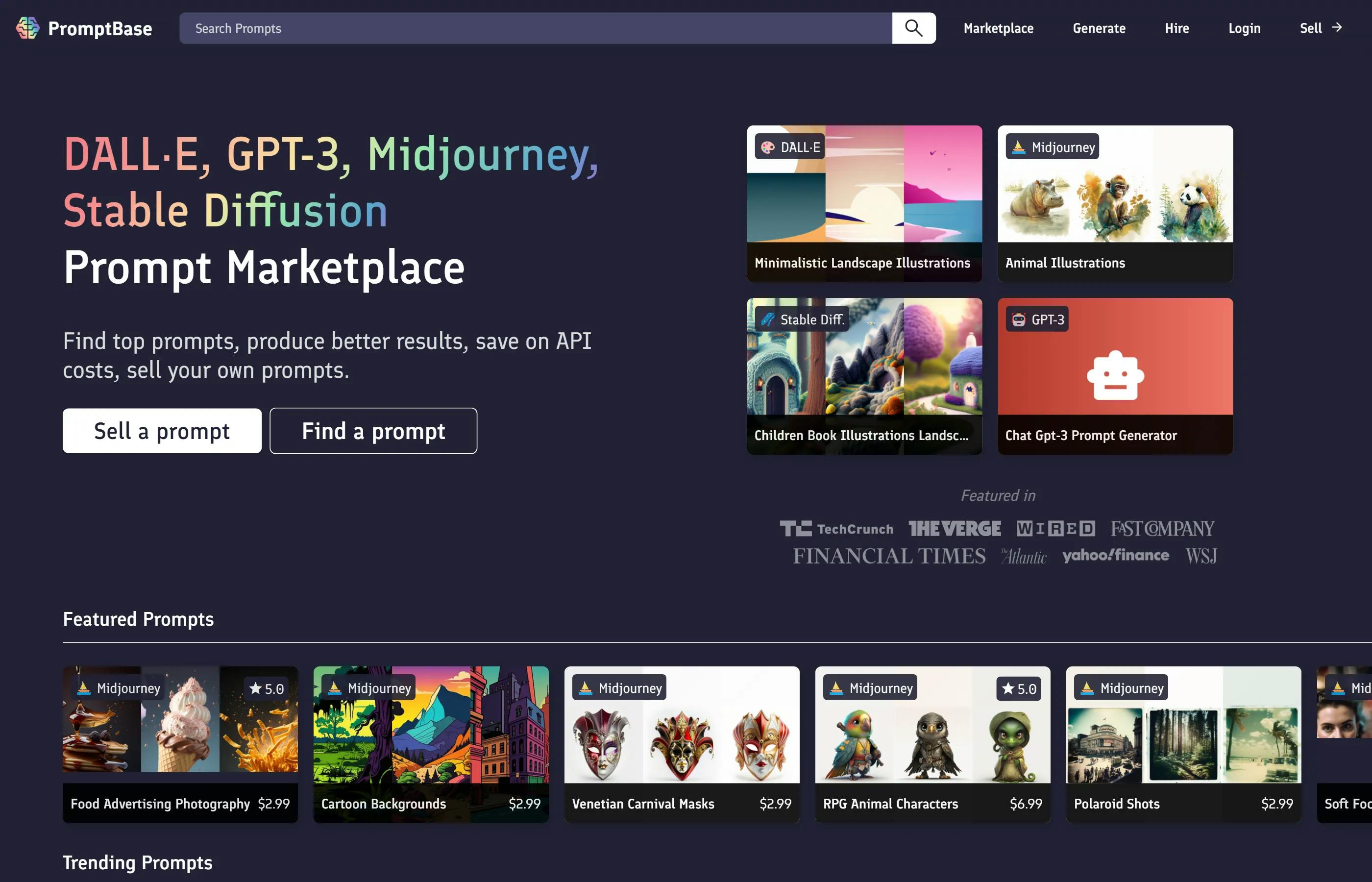This screenshot has height=882, width=1372.
Task: Click the magnifying glass search button
Action: [x=913, y=28]
